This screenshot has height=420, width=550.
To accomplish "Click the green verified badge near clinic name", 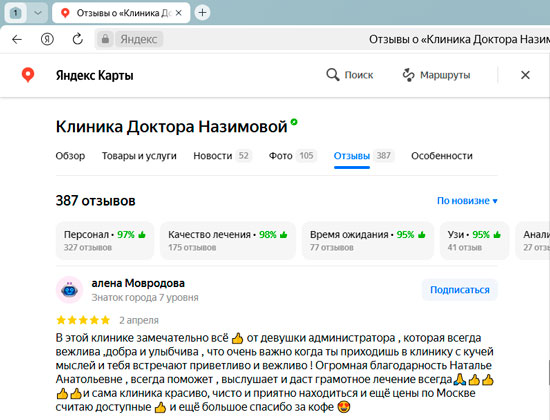I will [x=294, y=122].
